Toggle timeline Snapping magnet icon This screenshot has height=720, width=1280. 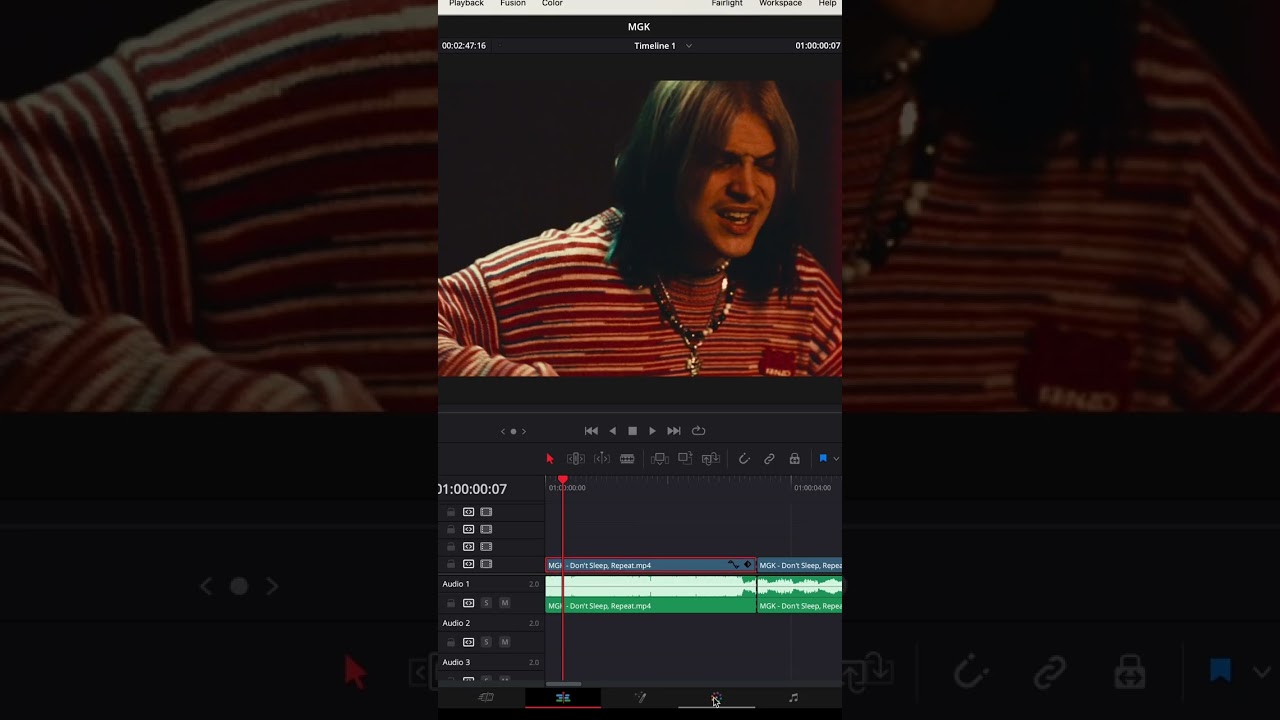pos(744,459)
